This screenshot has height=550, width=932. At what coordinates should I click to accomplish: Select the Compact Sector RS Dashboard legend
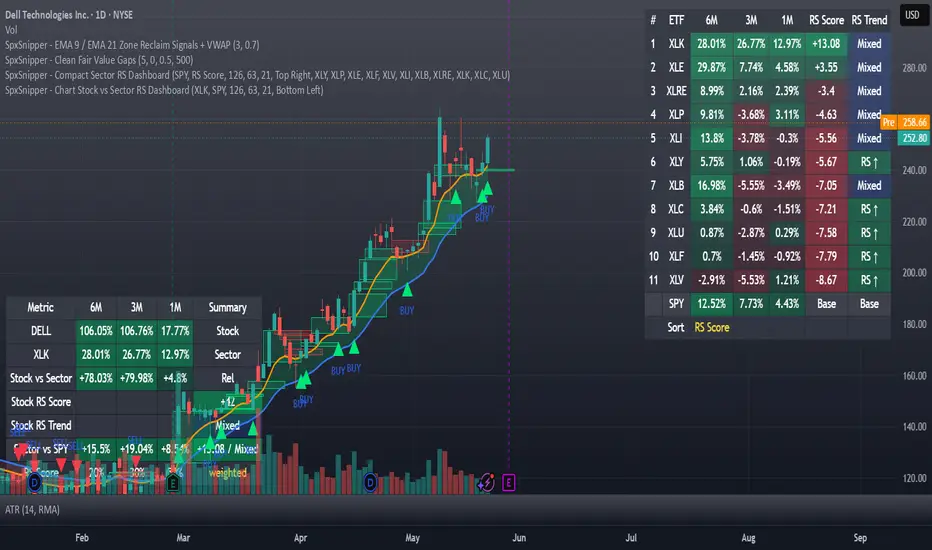click(257, 75)
